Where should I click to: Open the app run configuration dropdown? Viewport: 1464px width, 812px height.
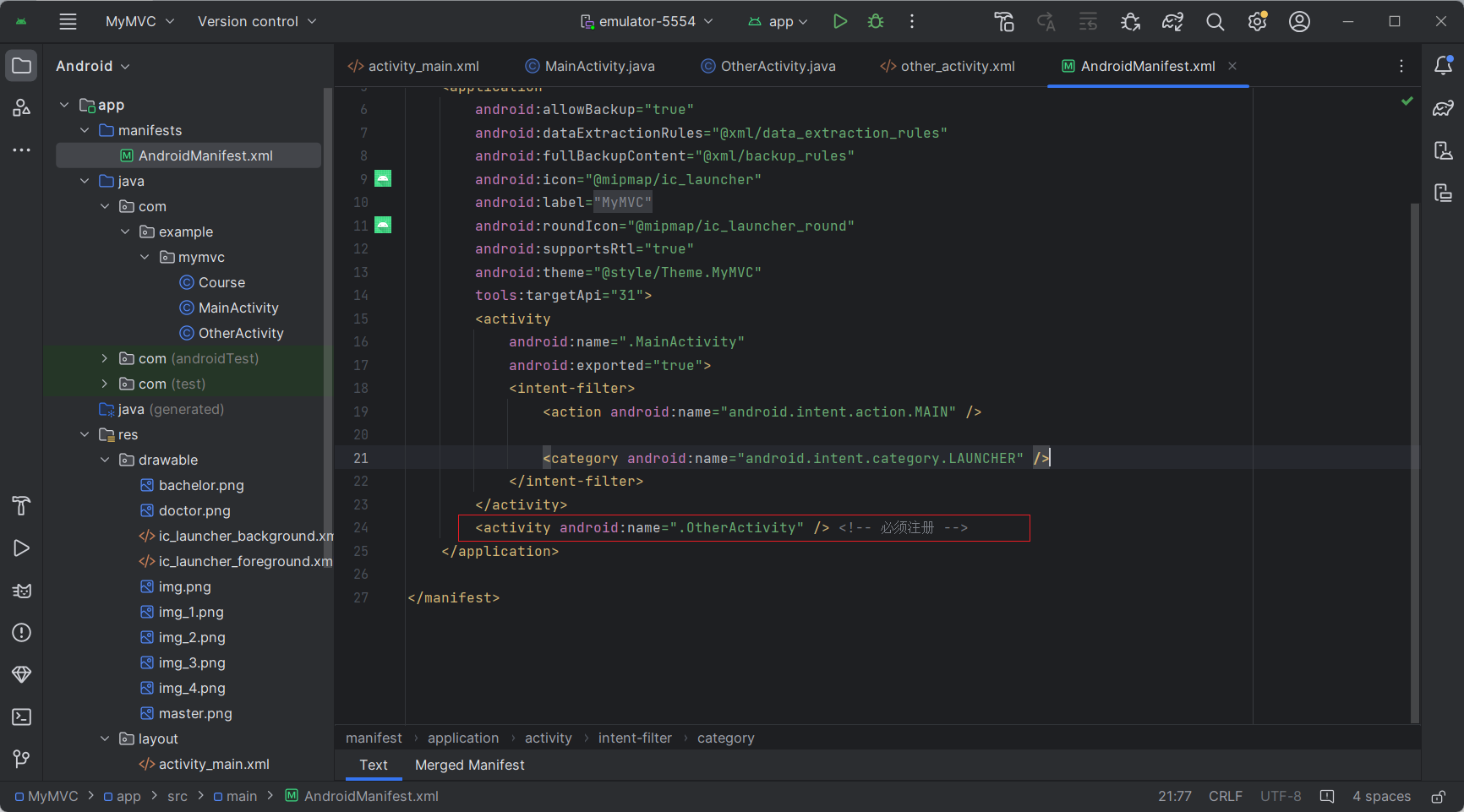coord(778,22)
